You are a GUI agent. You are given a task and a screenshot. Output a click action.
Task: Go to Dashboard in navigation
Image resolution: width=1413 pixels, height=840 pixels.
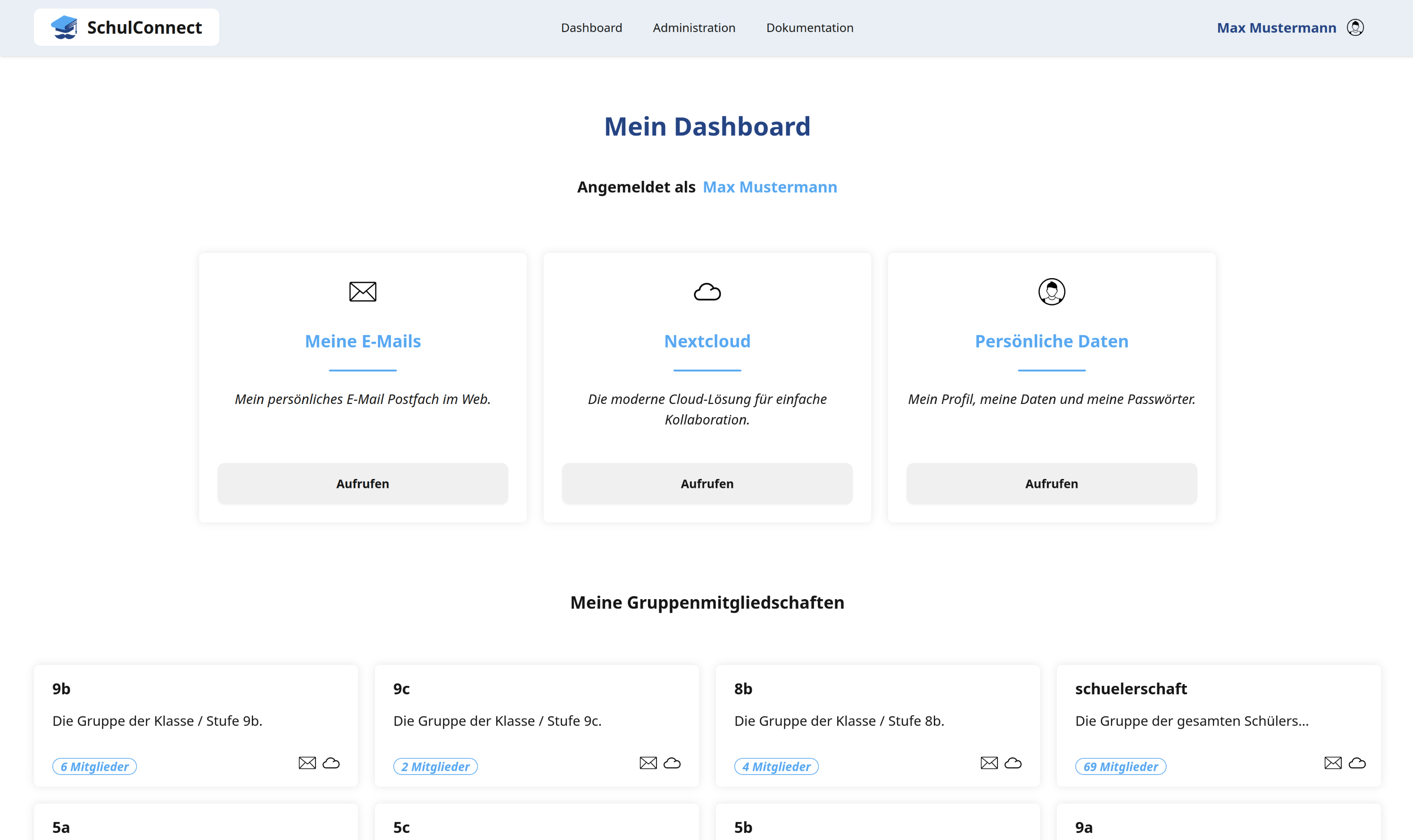[591, 28]
